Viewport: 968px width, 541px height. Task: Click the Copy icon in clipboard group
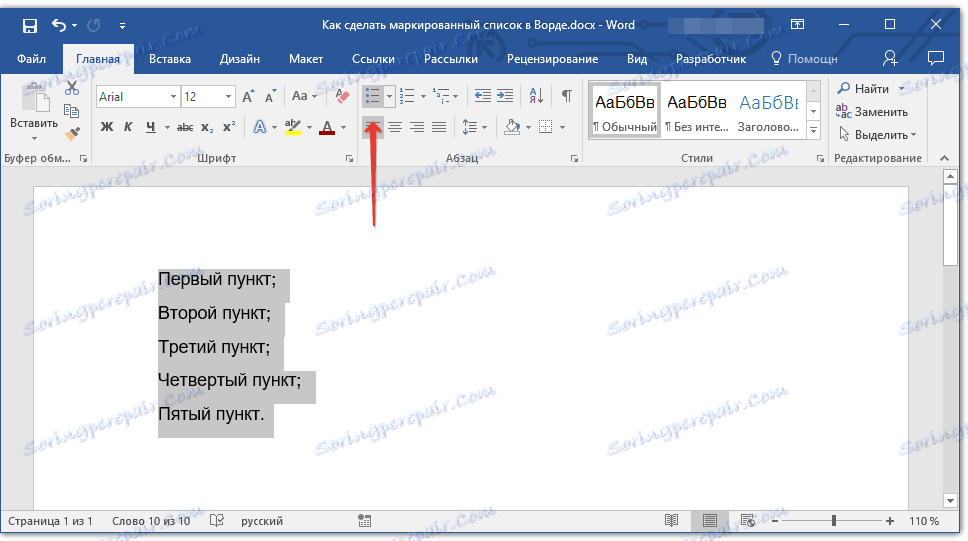[72, 111]
